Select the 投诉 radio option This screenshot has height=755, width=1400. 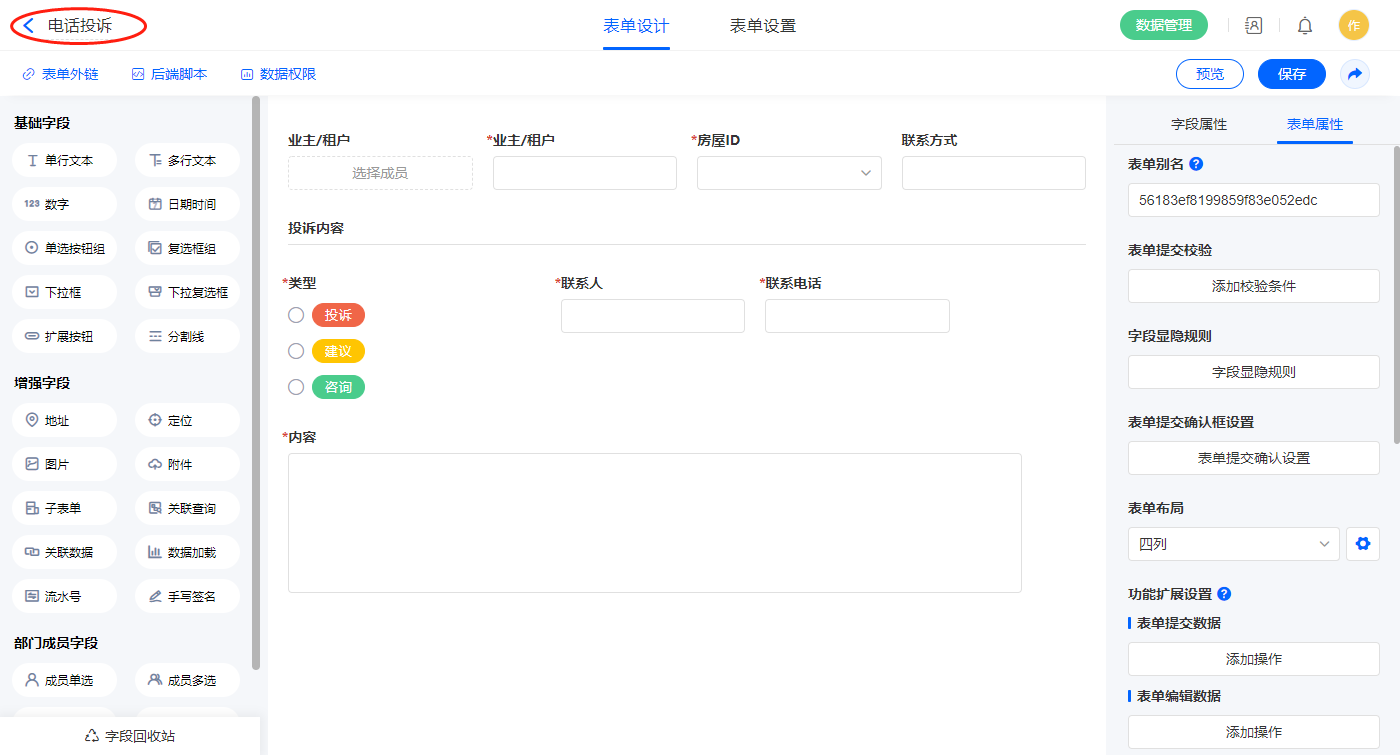296,315
